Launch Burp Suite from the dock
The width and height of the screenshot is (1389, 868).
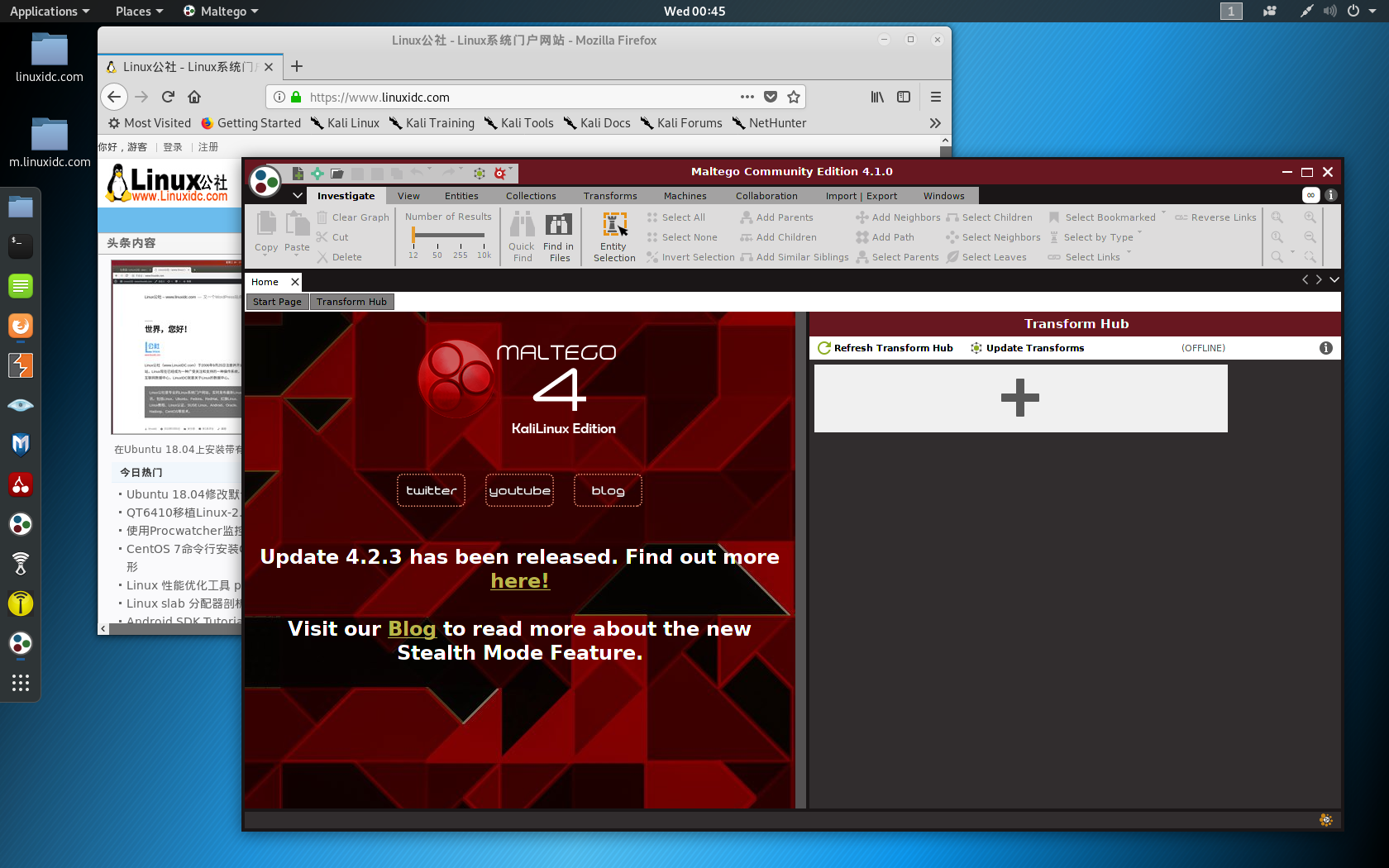[x=21, y=365]
